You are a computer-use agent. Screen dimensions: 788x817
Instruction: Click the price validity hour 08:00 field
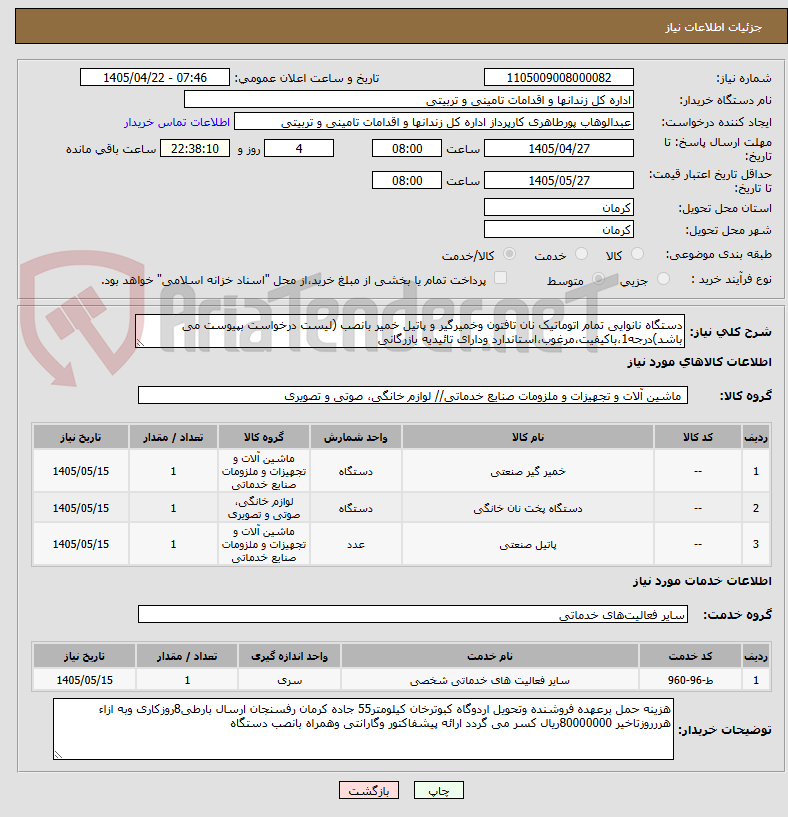point(407,180)
